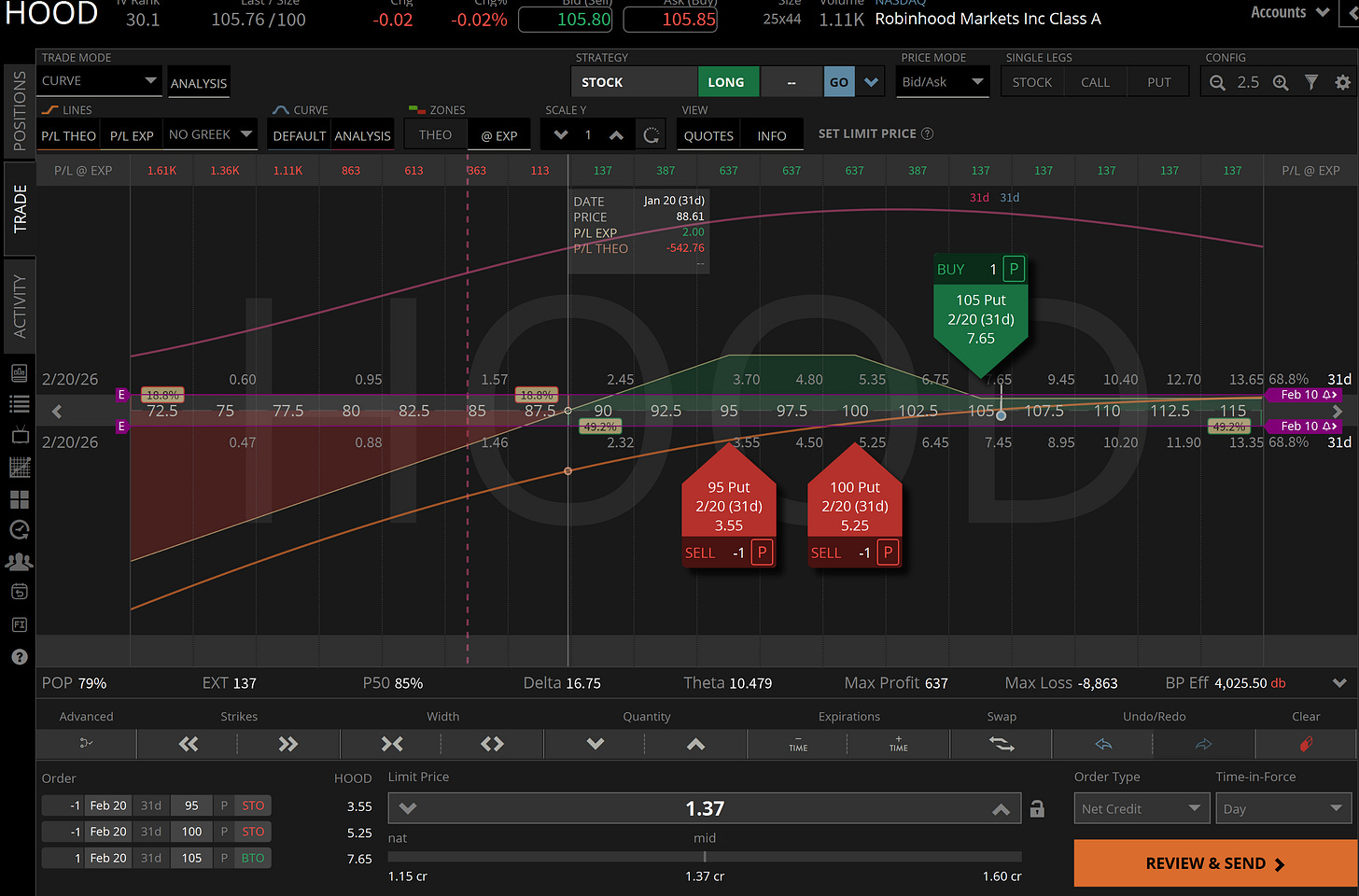This screenshot has height=896, width=1359.
Task: Open the TV video sidebar icon
Action: point(19,436)
